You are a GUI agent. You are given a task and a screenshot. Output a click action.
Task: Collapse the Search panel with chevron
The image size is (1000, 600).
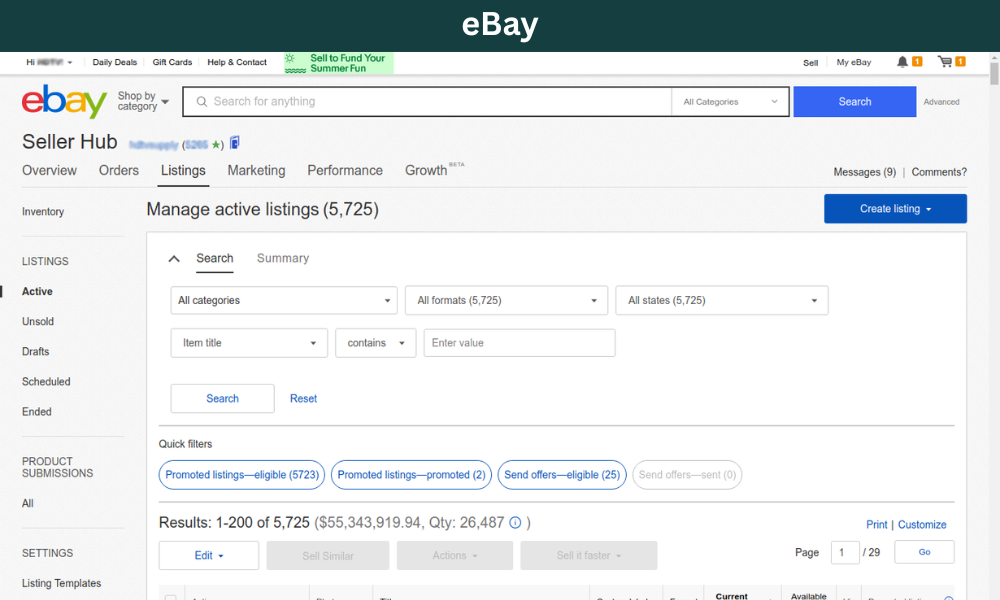174,259
